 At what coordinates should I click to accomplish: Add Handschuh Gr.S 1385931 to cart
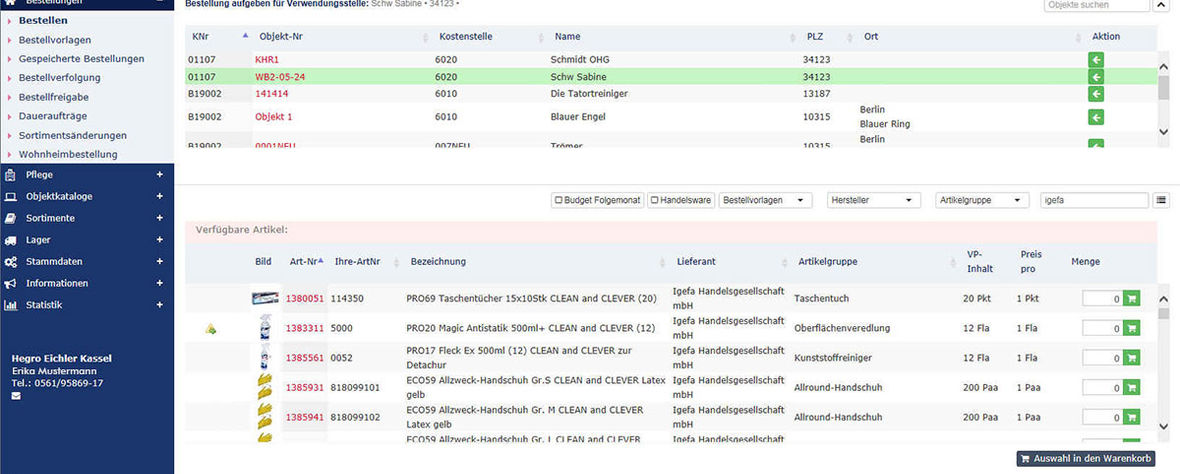pos(1131,387)
